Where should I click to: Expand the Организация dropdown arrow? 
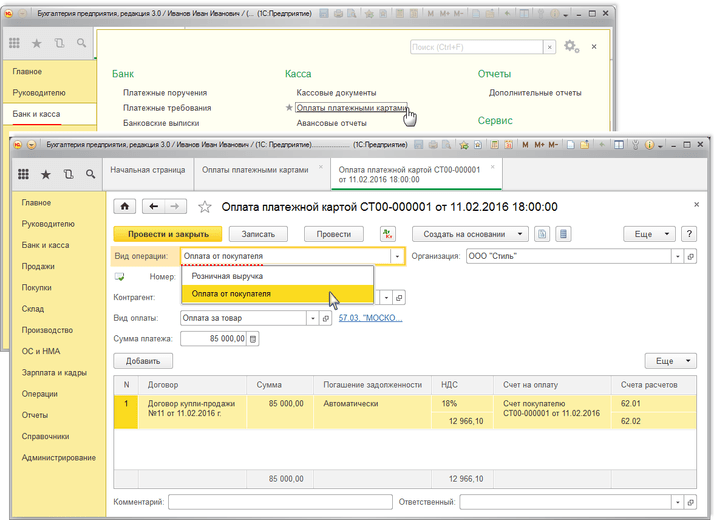(x=678, y=256)
